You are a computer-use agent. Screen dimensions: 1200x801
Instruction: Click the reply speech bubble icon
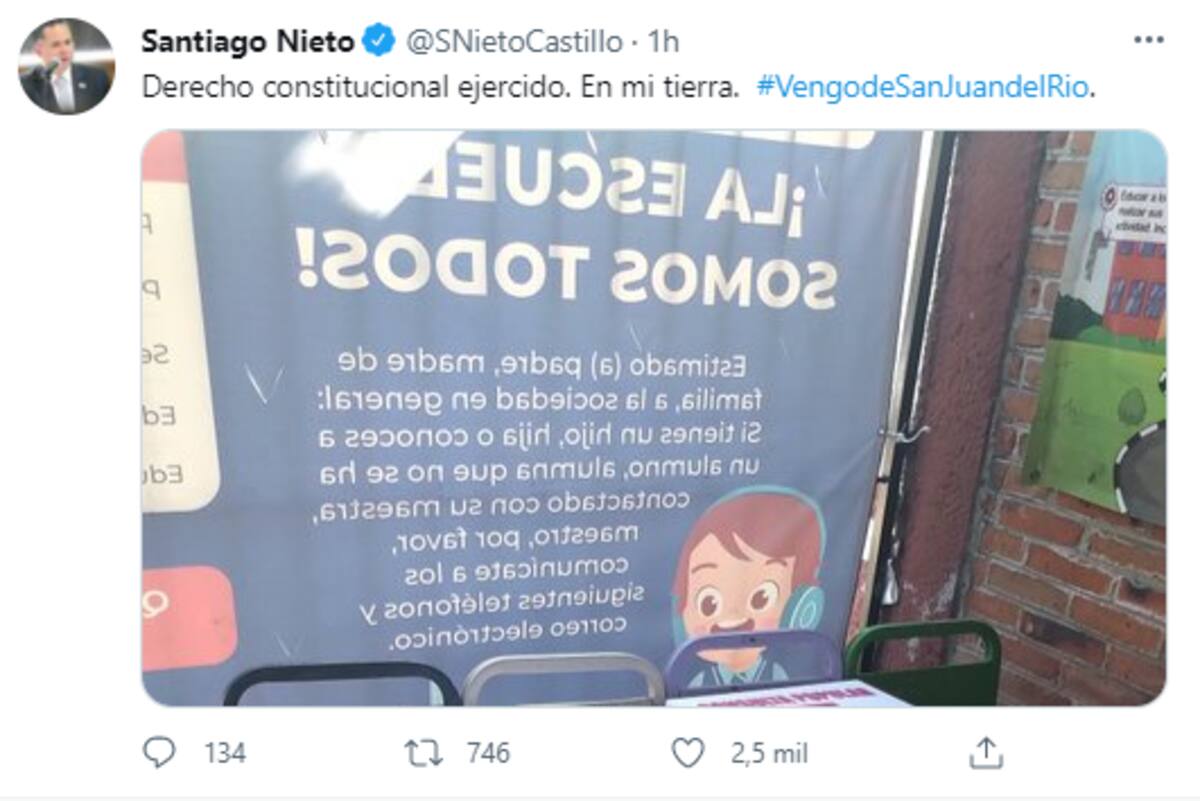159,752
